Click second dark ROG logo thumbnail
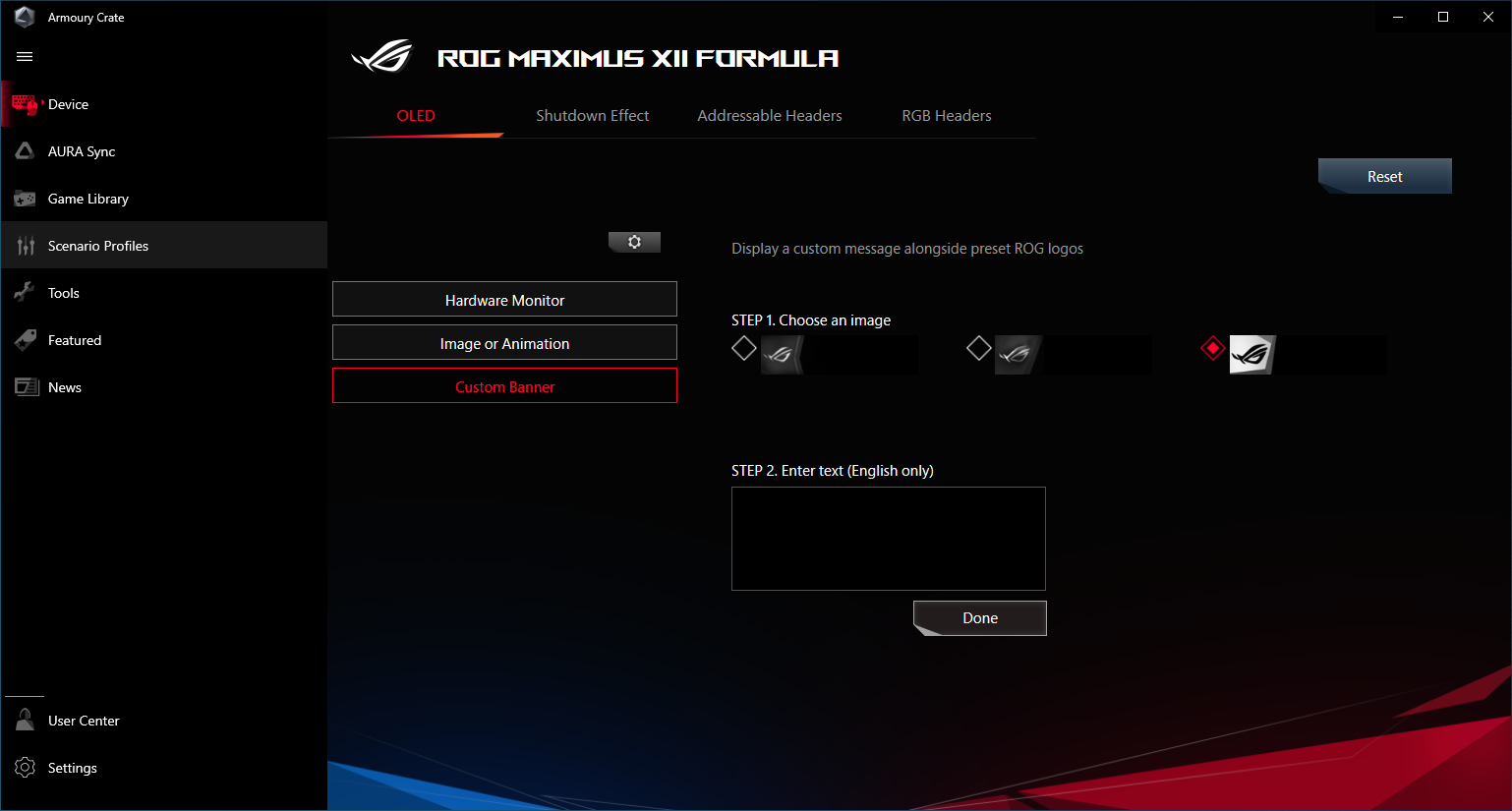Viewport: 1512px width, 811px height. pyautogui.click(x=1018, y=355)
